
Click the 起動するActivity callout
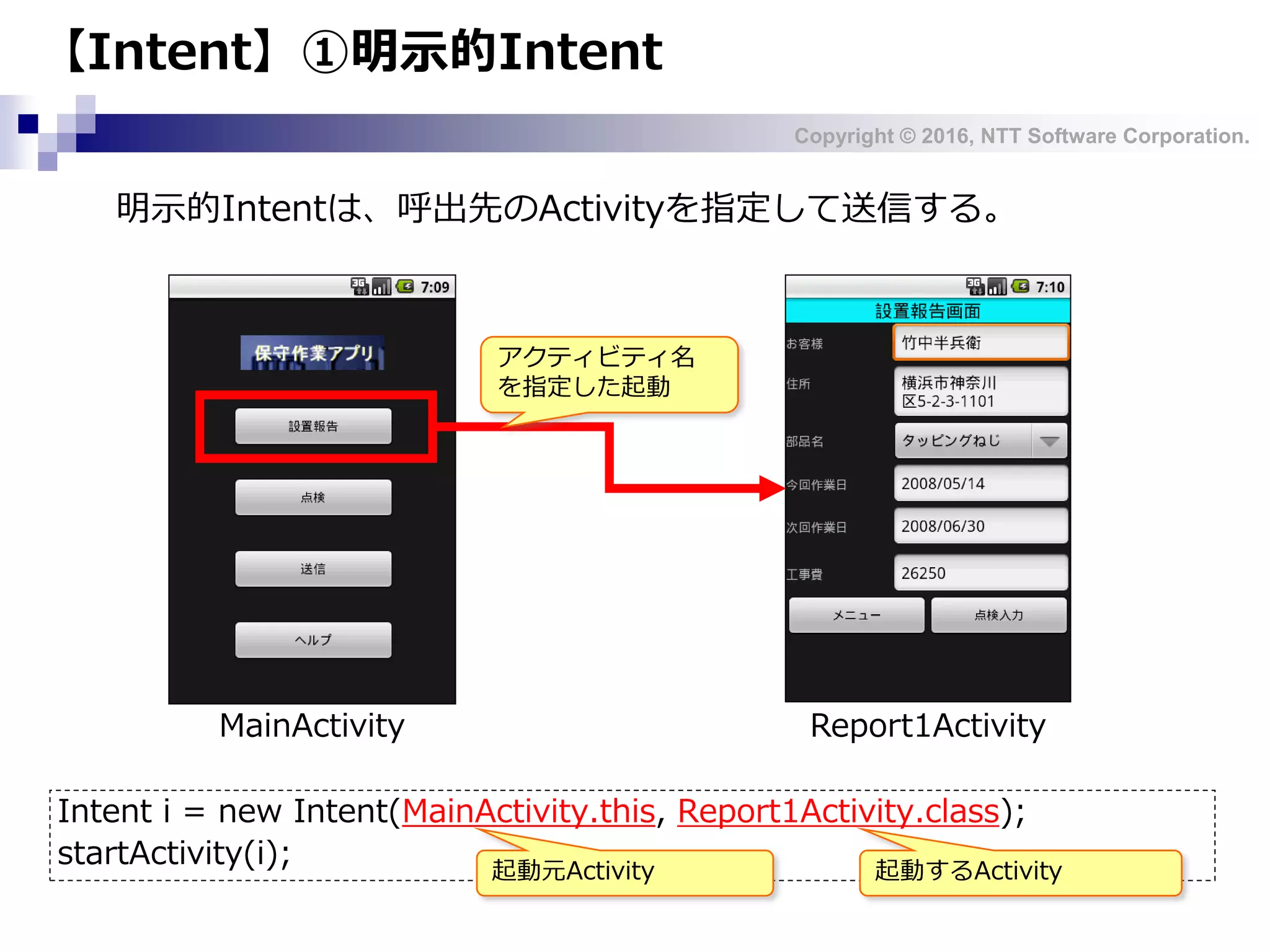1020,872
